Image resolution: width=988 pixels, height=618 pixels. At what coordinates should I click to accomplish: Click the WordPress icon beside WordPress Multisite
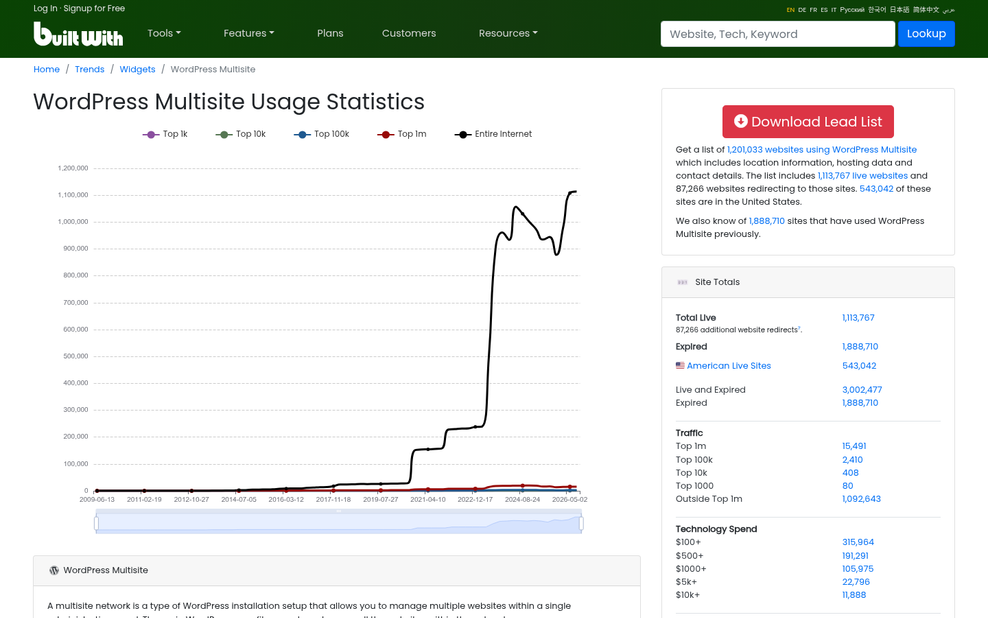pos(54,570)
